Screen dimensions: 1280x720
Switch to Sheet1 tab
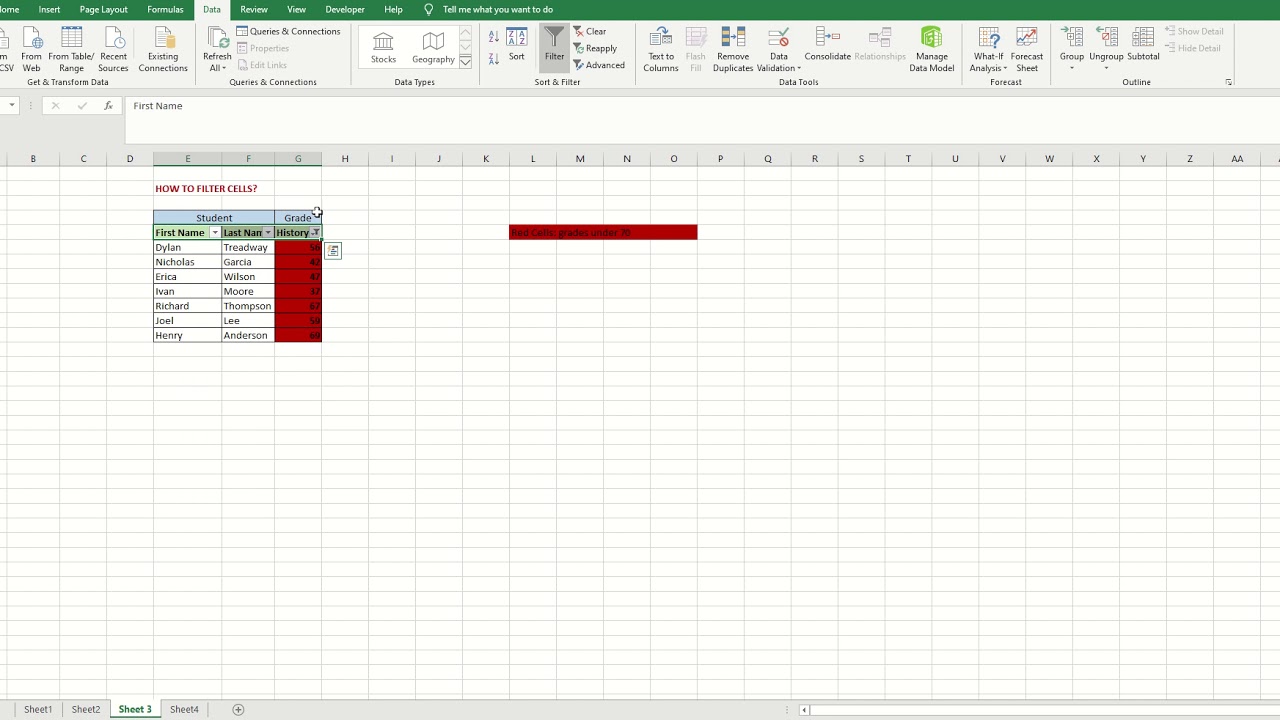point(38,709)
